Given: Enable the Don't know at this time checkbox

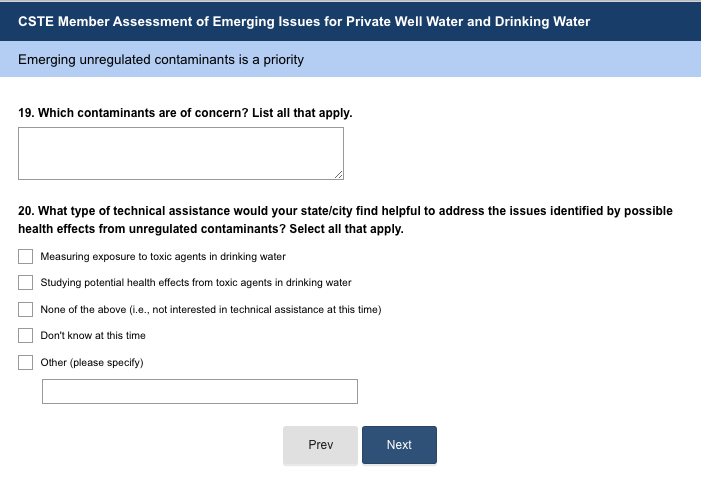Looking at the screenshot, I should (26, 336).
